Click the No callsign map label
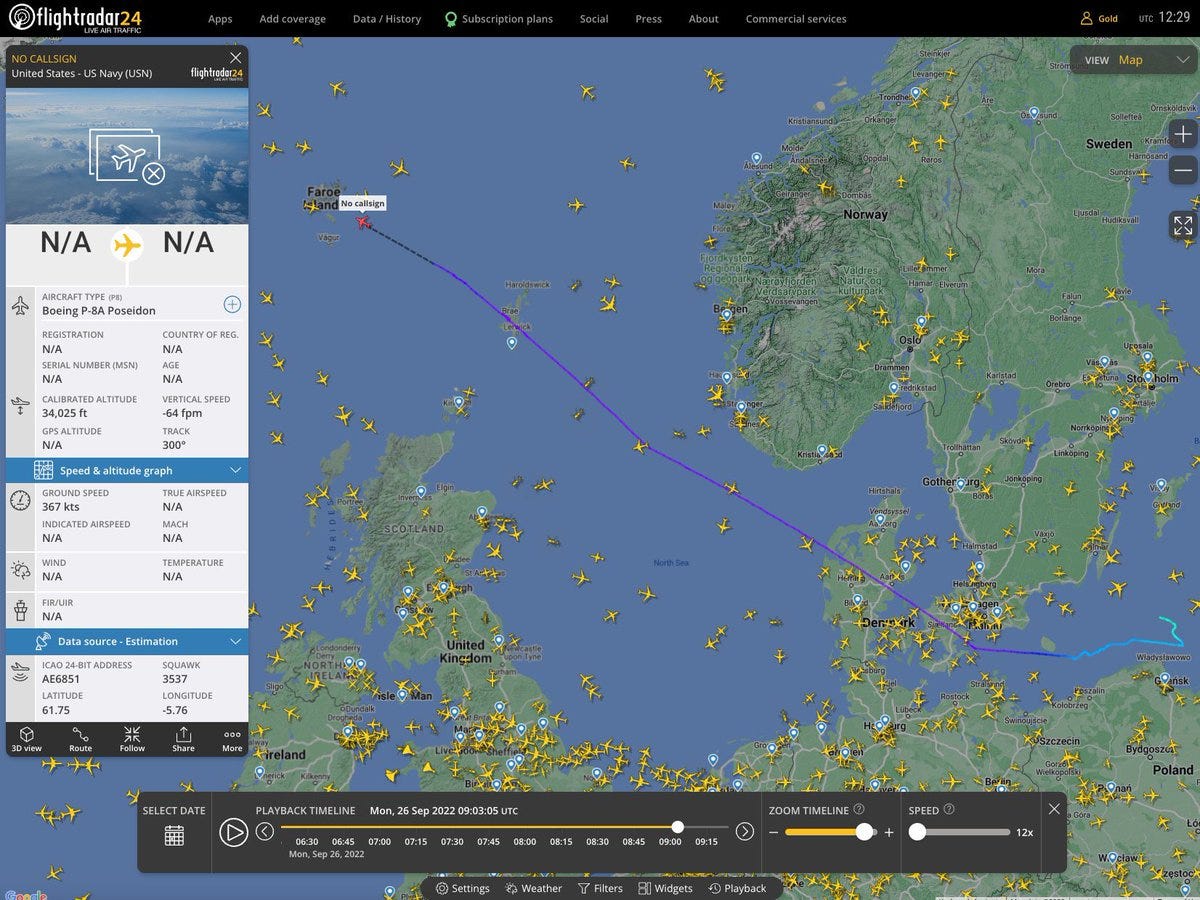Viewport: 1200px width, 900px height. click(362, 203)
